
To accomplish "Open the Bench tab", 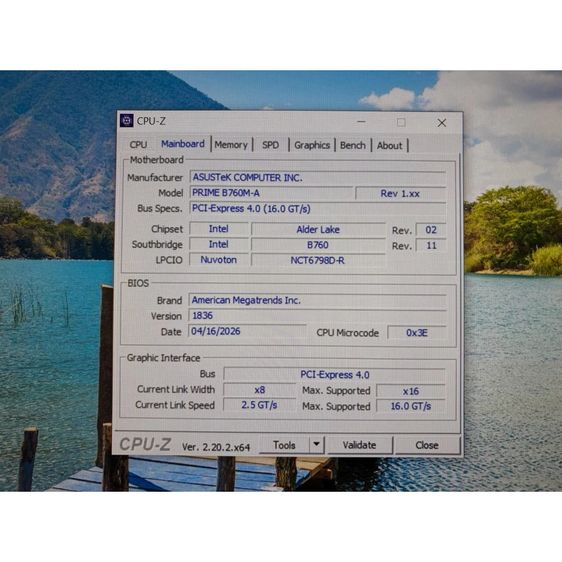I will (x=353, y=146).
